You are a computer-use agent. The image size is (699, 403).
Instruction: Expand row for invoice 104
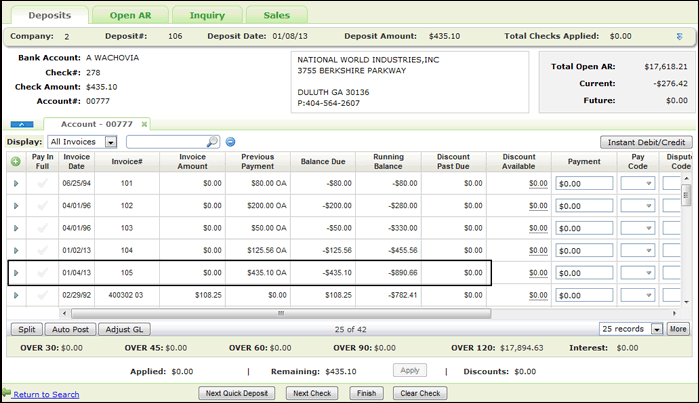[16, 250]
